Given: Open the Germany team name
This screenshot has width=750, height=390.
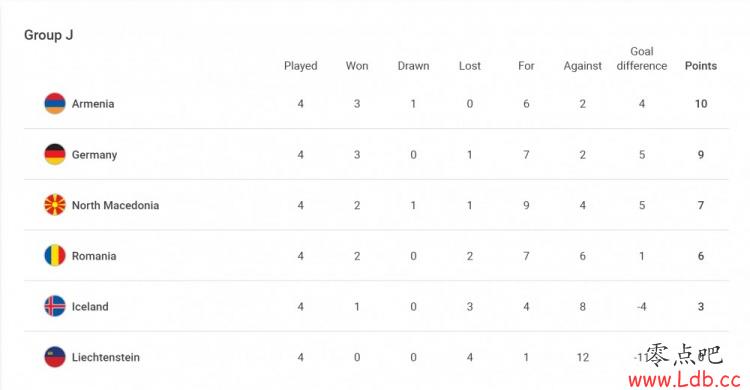Looking at the screenshot, I should 94,155.
